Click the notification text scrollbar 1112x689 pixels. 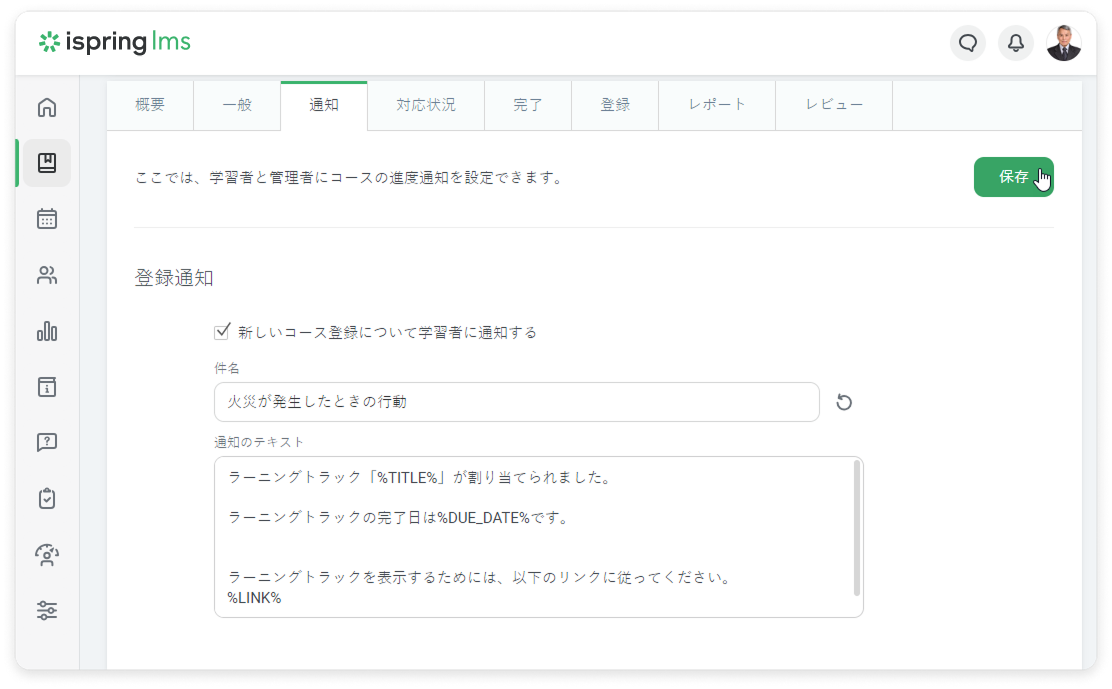[x=856, y=528]
